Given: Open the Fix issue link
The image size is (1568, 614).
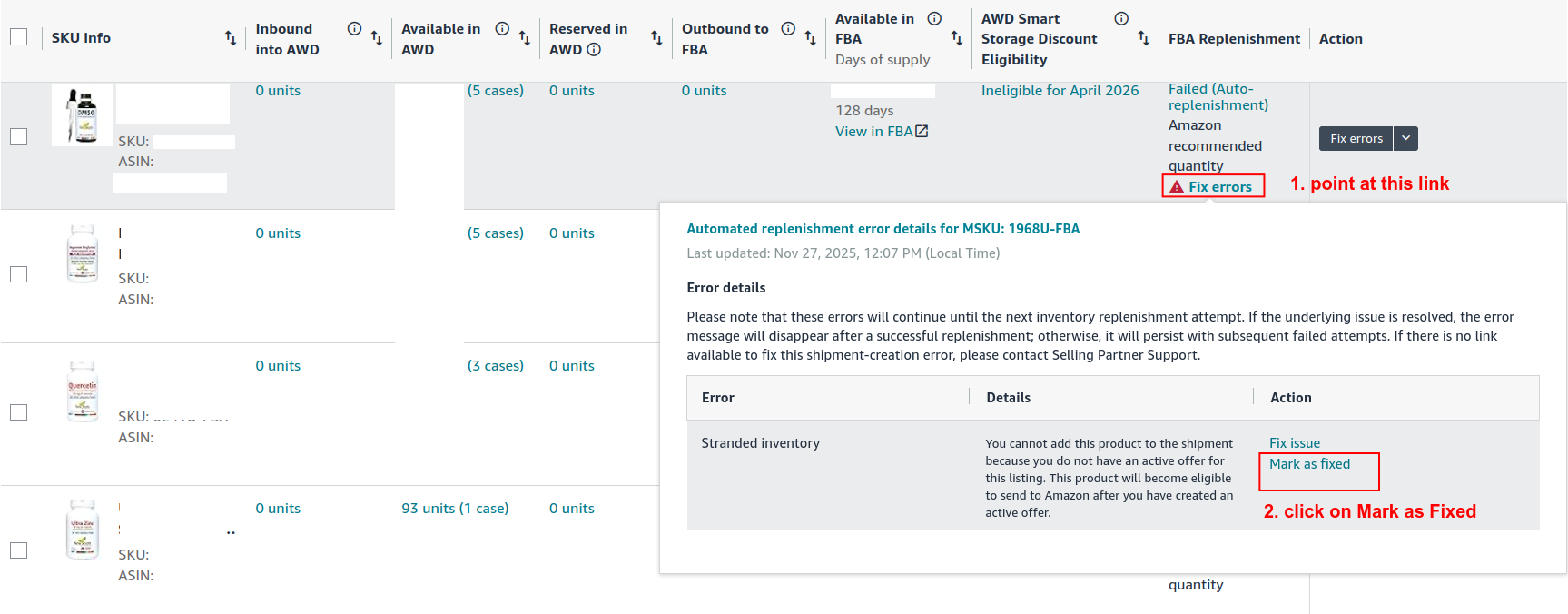Looking at the screenshot, I should coord(1294,443).
